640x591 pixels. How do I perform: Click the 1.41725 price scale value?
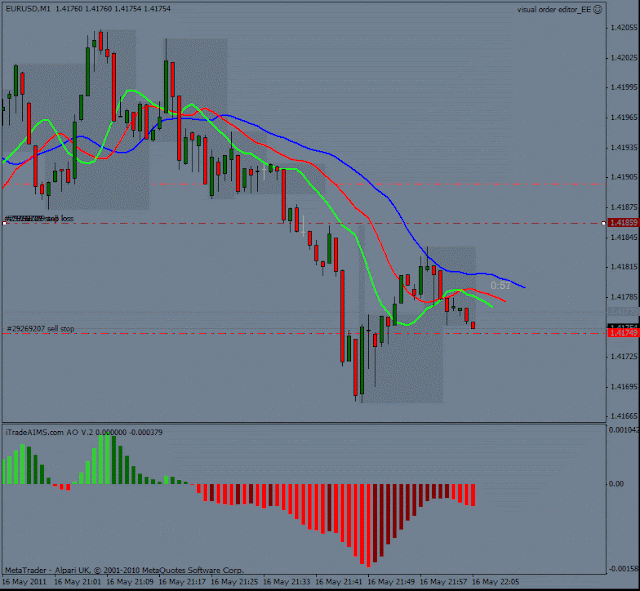pyautogui.click(x=624, y=357)
